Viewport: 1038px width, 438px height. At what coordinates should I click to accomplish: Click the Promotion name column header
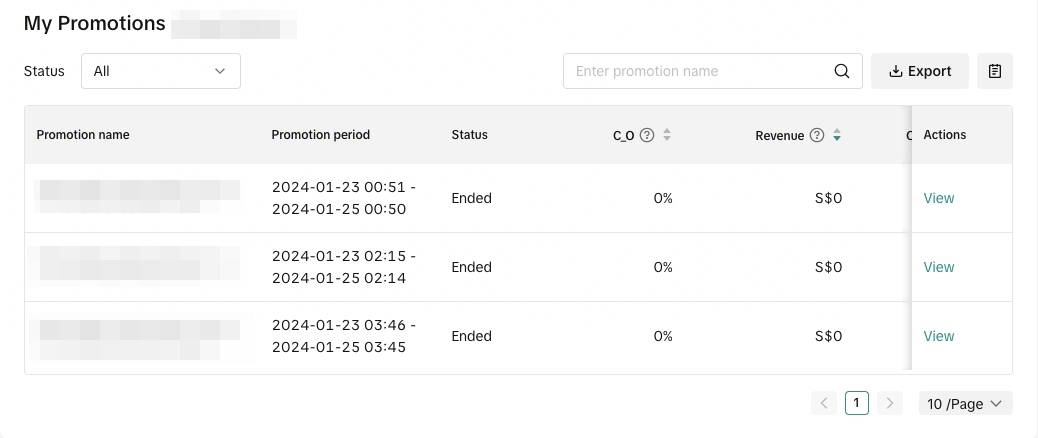83,135
